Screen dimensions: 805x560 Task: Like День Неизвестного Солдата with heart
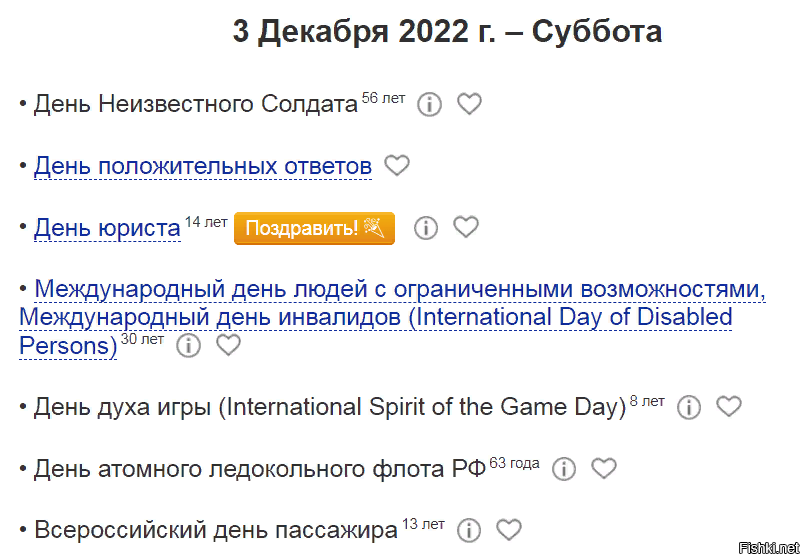pos(469,104)
